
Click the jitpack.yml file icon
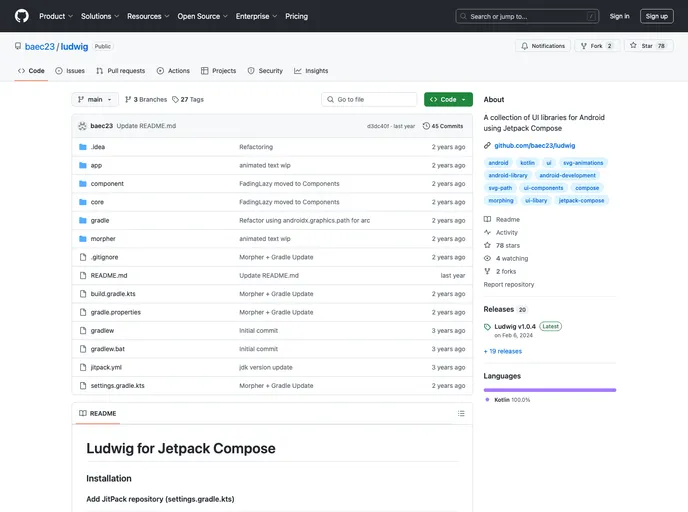click(82, 367)
